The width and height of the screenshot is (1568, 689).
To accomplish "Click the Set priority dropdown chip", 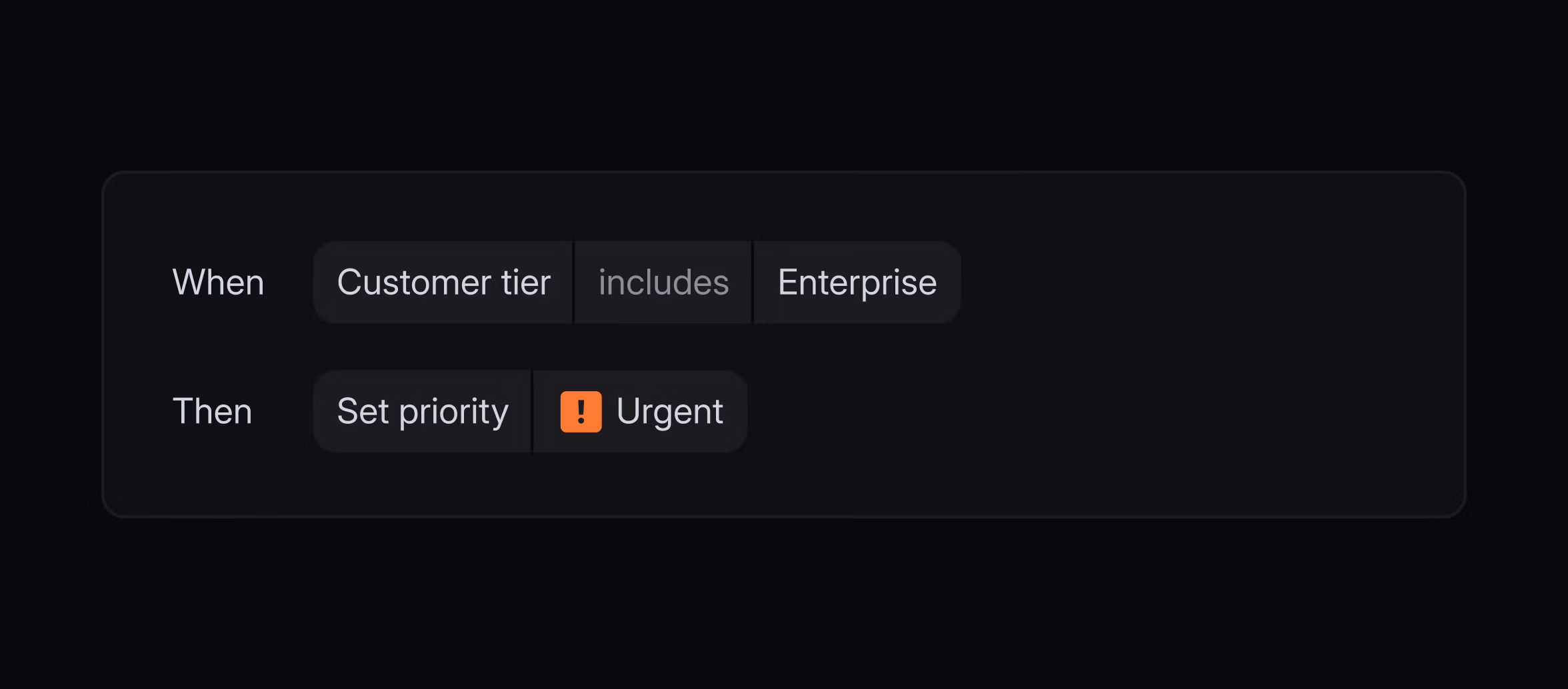I will coord(422,411).
